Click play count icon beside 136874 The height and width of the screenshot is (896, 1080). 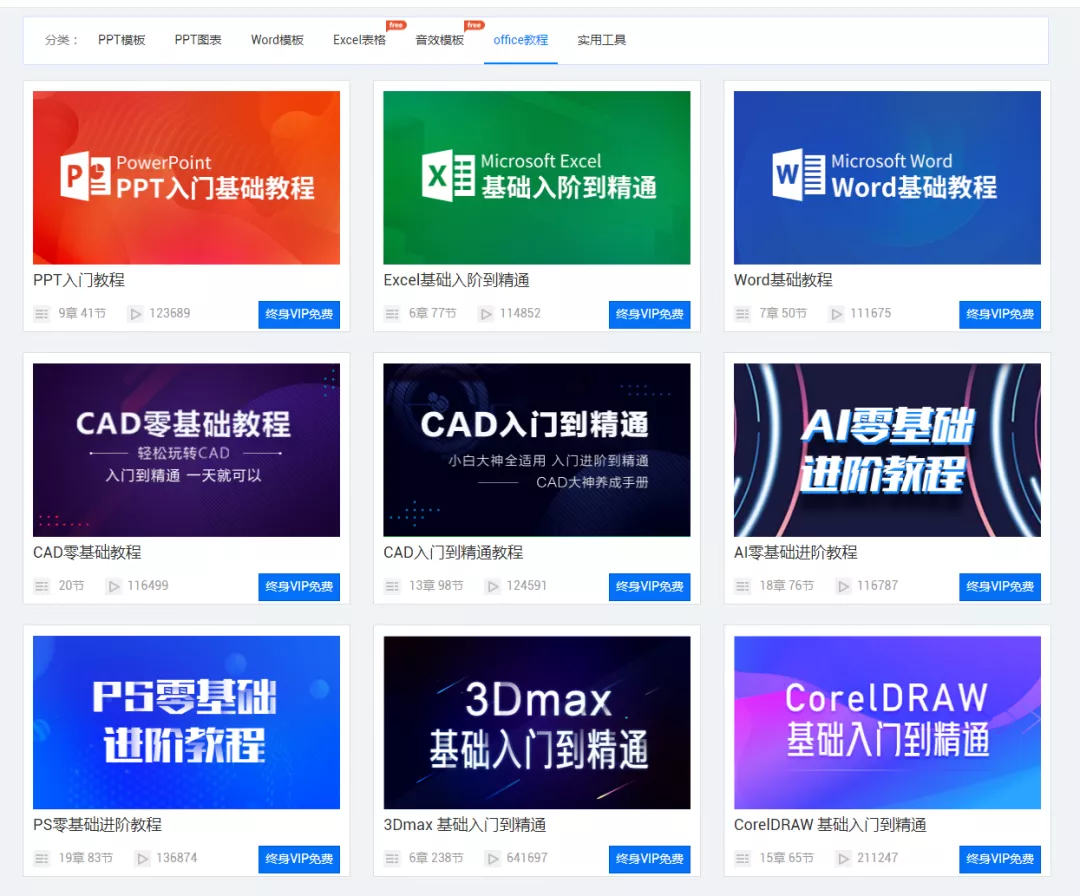click(142, 858)
